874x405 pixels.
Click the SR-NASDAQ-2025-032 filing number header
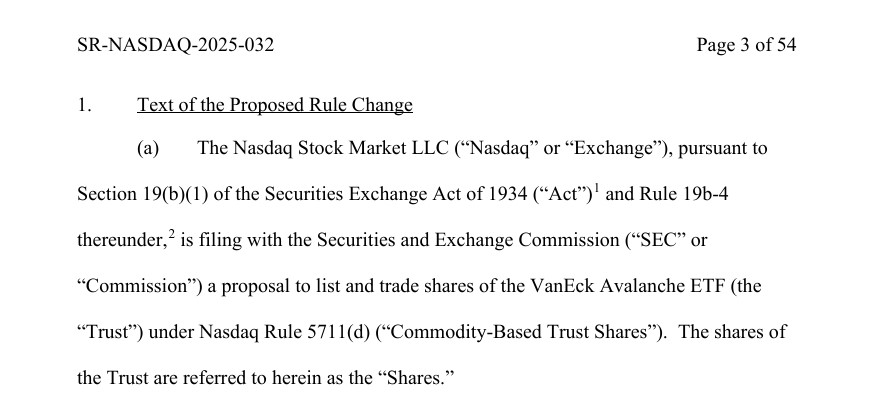(x=175, y=45)
